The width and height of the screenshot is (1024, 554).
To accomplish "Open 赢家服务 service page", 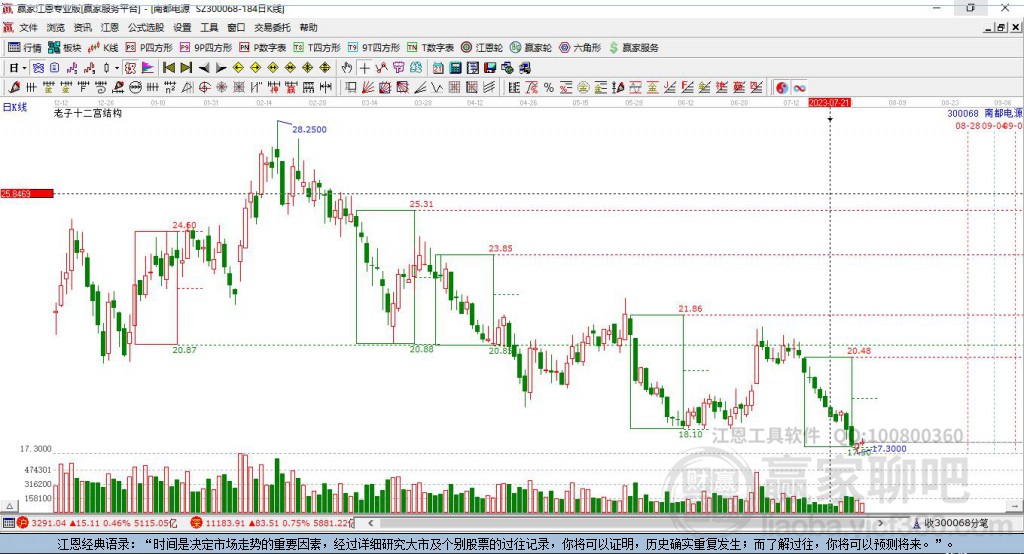I will [x=633, y=48].
